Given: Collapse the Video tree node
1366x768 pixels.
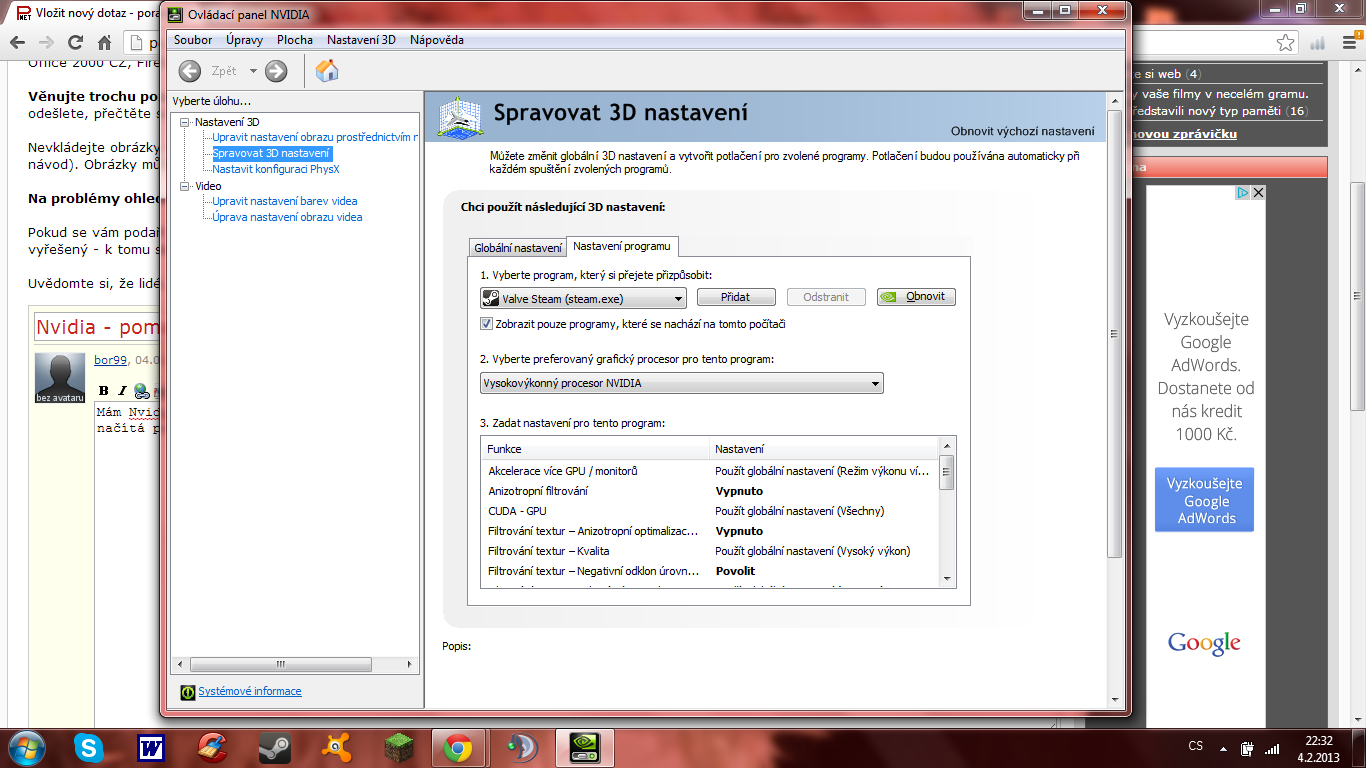Looking at the screenshot, I should [x=185, y=186].
